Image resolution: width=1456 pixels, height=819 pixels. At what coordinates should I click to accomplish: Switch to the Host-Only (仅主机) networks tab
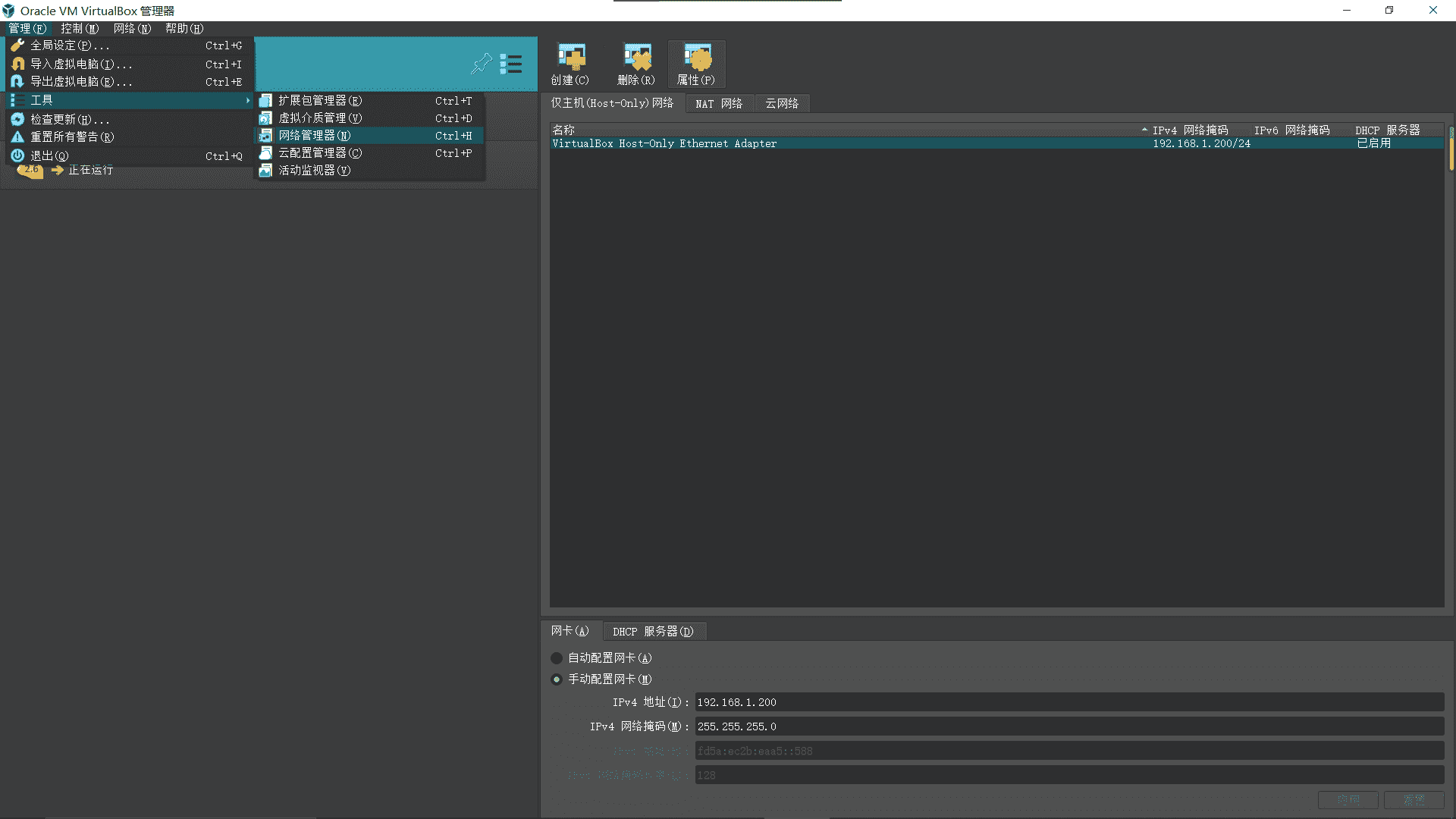(x=612, y=103)
